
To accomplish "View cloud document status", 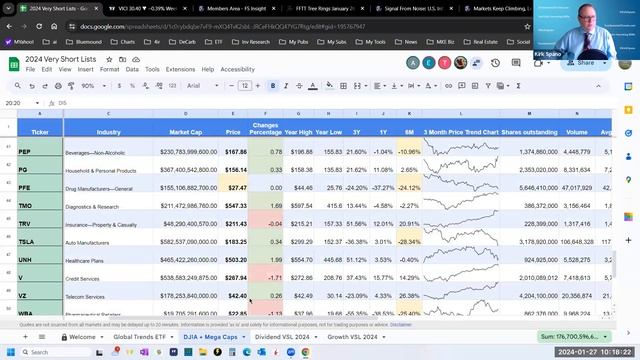I will click(136, 60).
